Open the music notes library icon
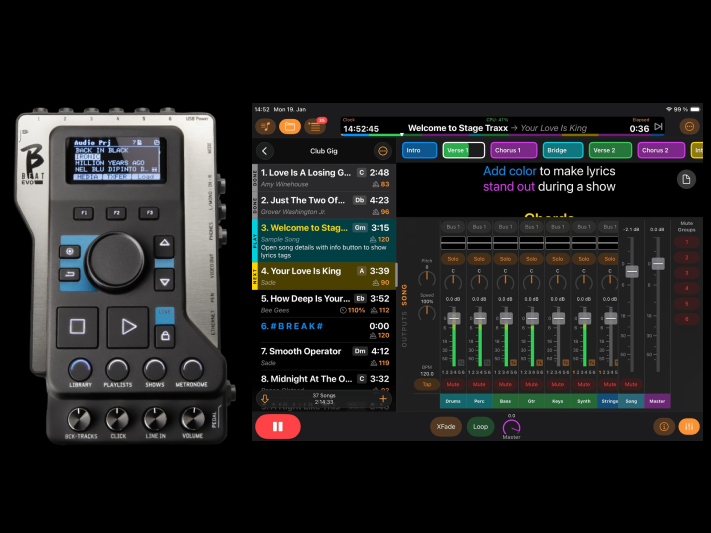711x533 pixels. (265, 127)
